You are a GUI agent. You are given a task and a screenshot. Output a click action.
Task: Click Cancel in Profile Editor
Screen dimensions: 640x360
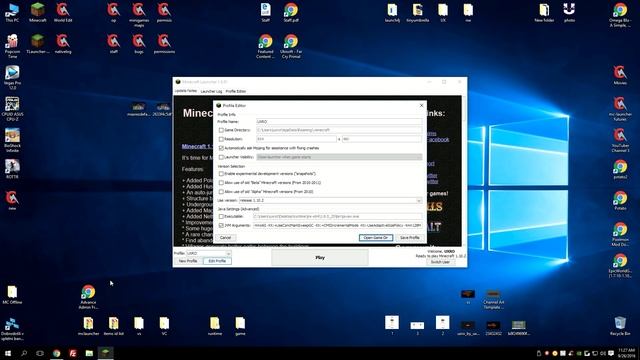pyautogui.click(x=225, y=238)
